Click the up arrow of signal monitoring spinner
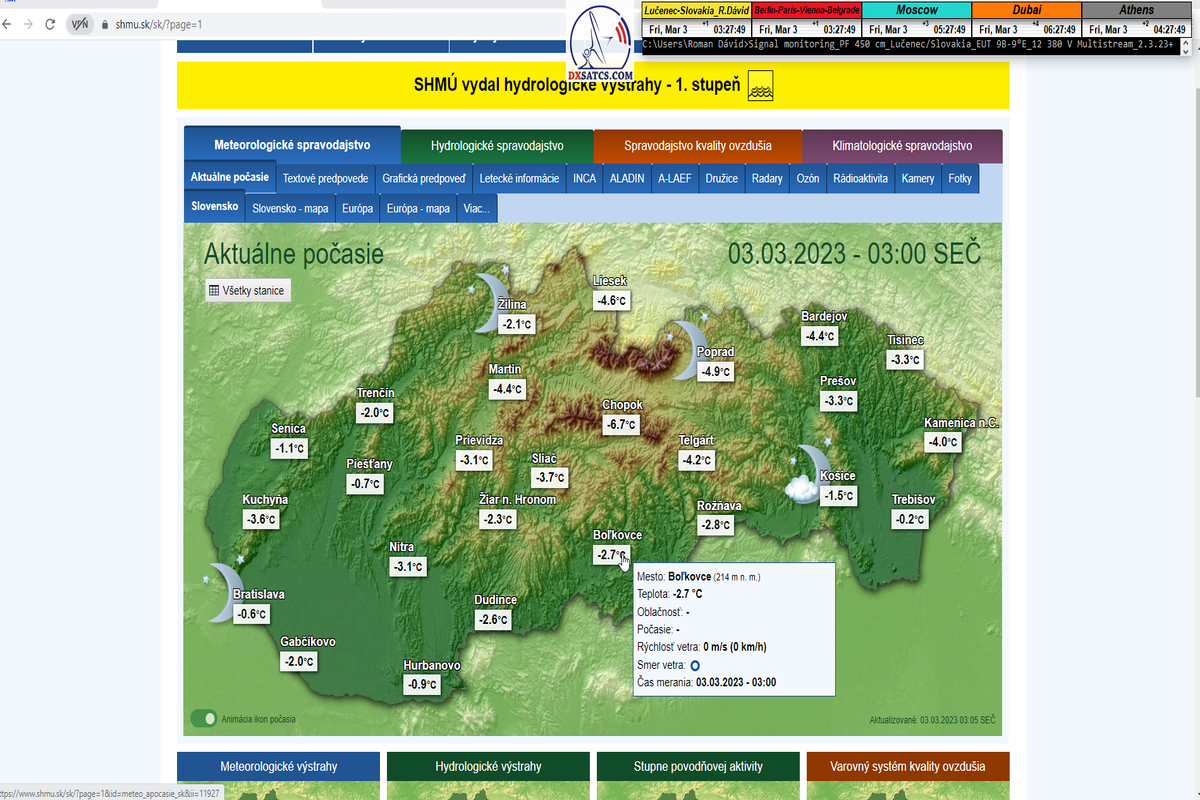This screenshot has height=800, width=1200. (1186, 41)
